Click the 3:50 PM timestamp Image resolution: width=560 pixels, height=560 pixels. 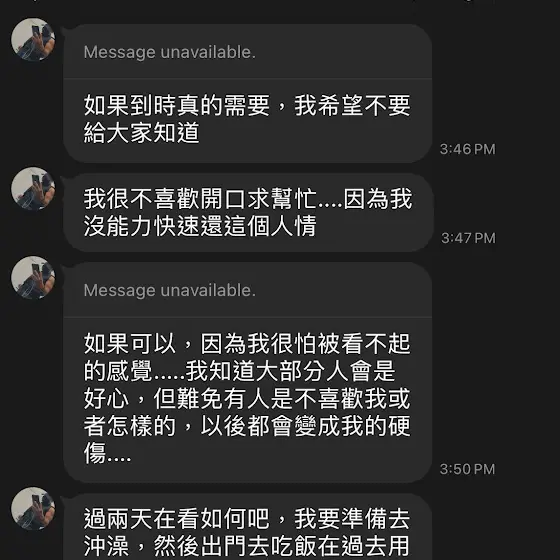point(468,469)
